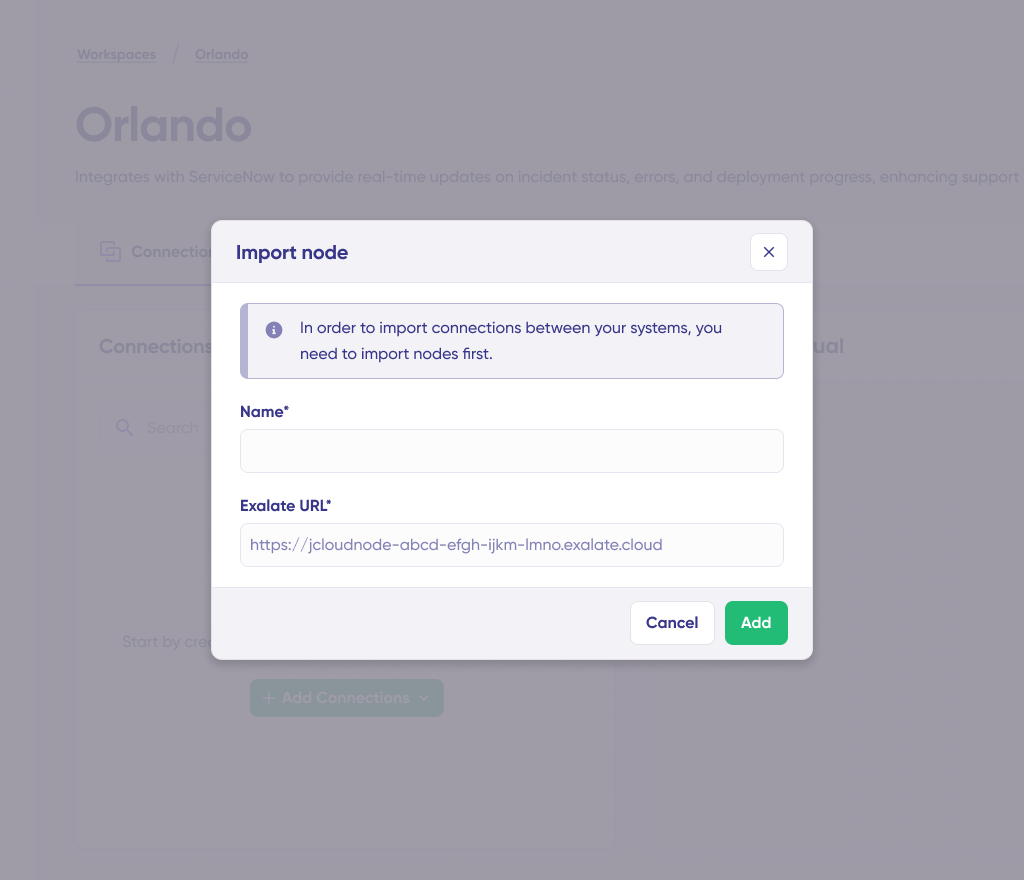Select the Import node dialog title
This screenshot has width=1024, height=880.
click(x=292, y=252)
